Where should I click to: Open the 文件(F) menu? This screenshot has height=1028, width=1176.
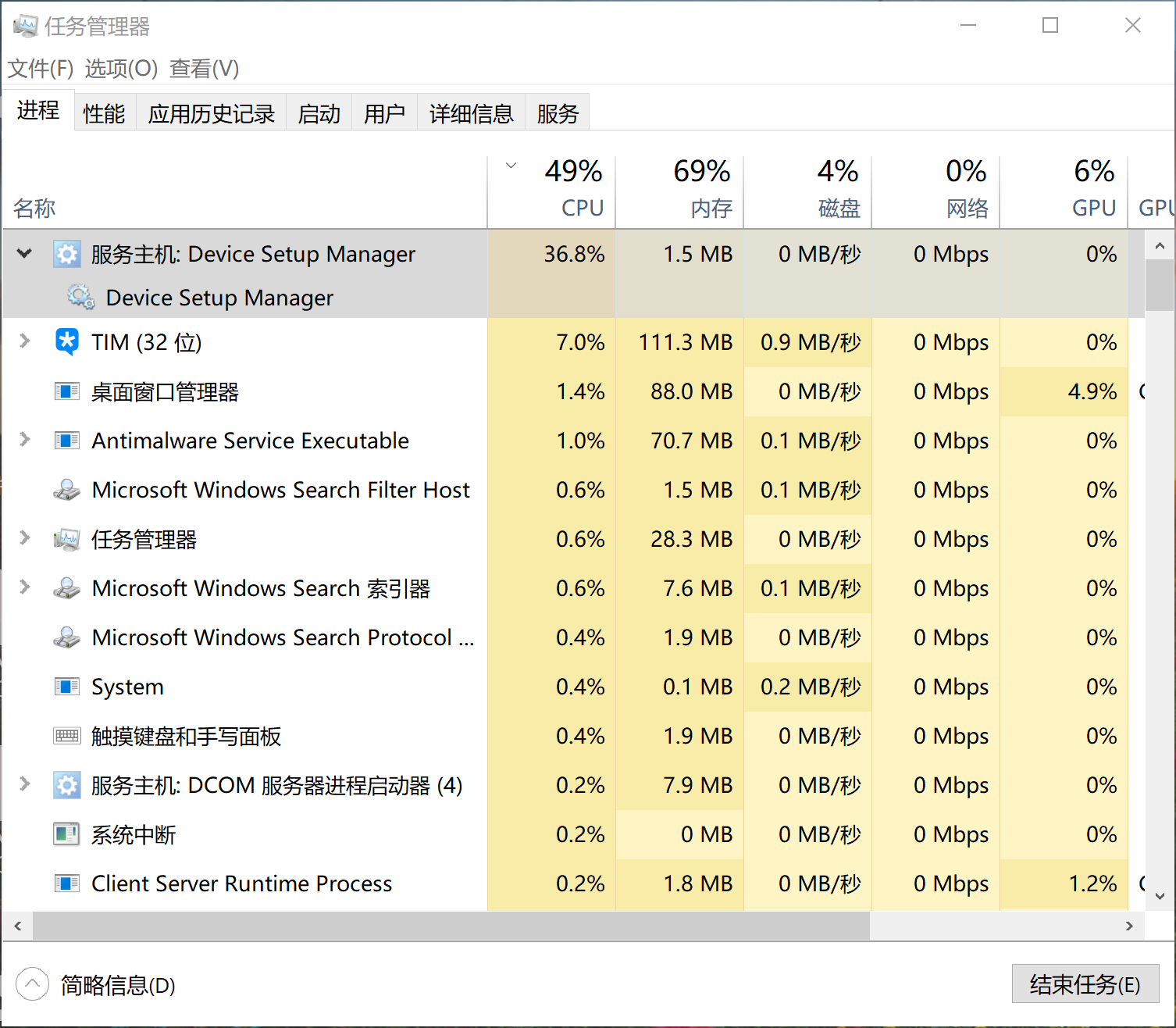tap(41, 69)
